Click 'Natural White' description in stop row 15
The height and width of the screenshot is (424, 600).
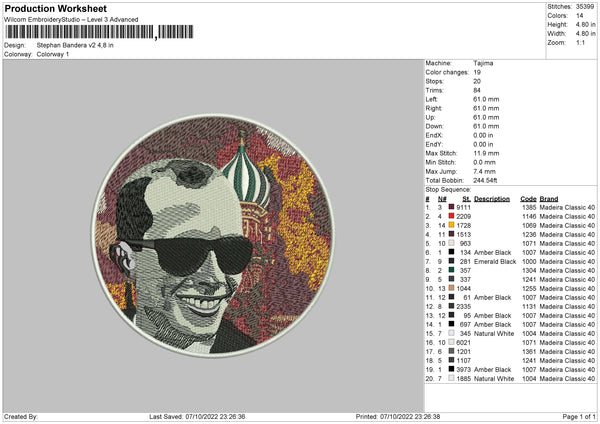click(x=494, y=333)
